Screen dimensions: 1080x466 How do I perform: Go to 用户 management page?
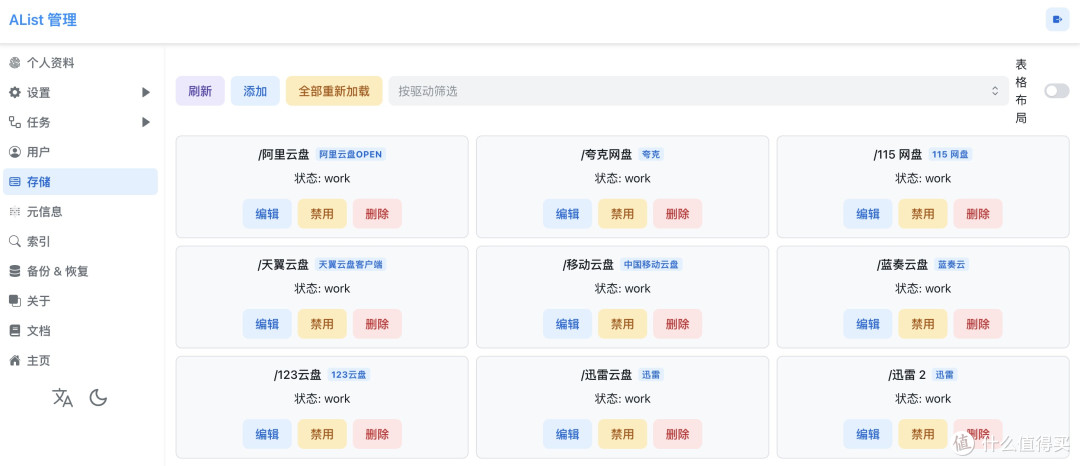pyautogui.click(x=80, y=152)
